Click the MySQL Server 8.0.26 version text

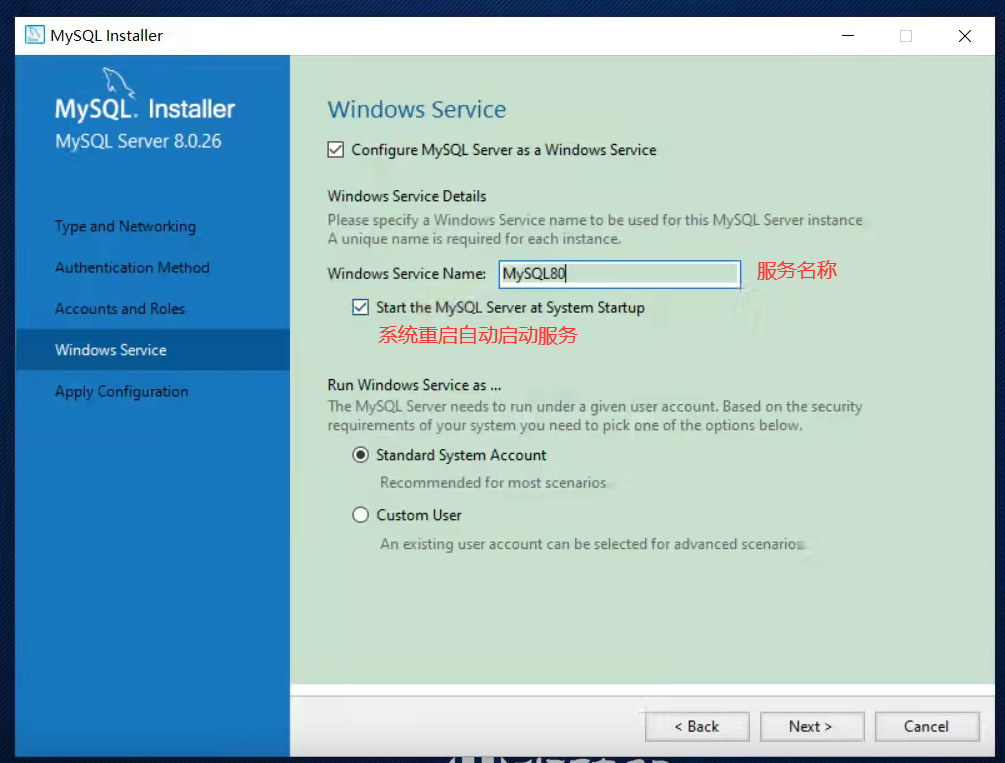pos(138,141)
